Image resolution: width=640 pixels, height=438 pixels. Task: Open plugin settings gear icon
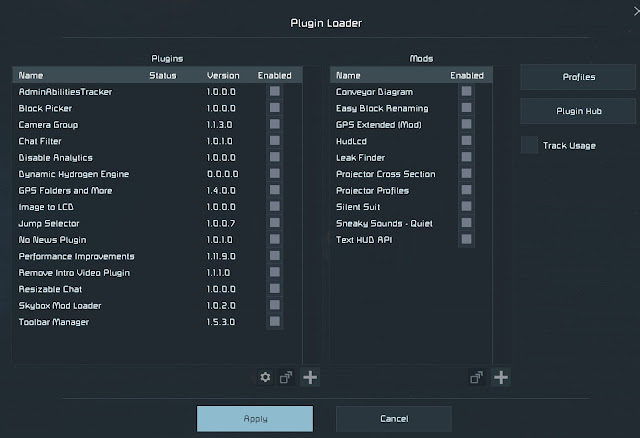[265, 377]
